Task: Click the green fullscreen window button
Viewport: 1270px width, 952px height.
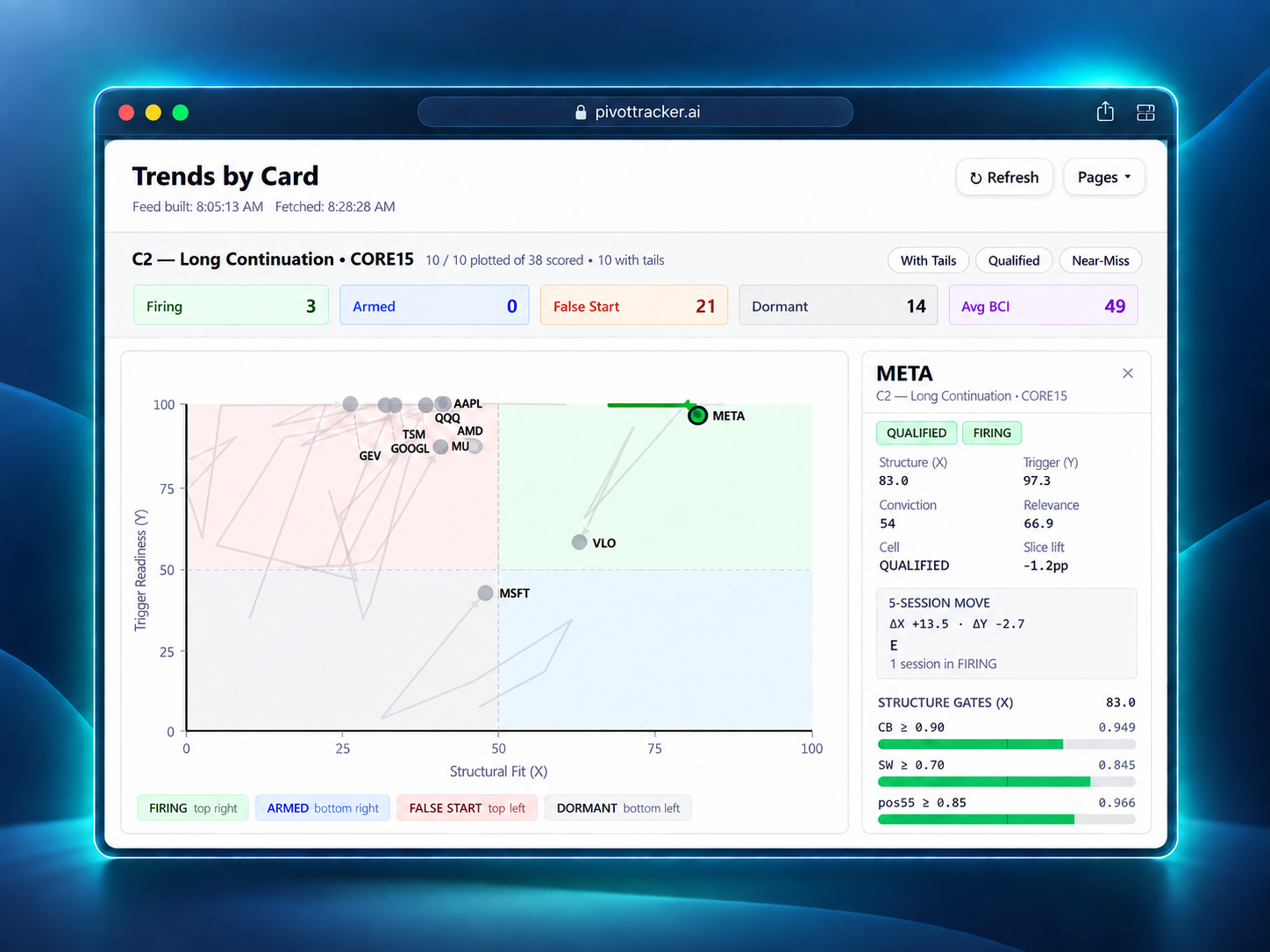Action: (181, 112)
